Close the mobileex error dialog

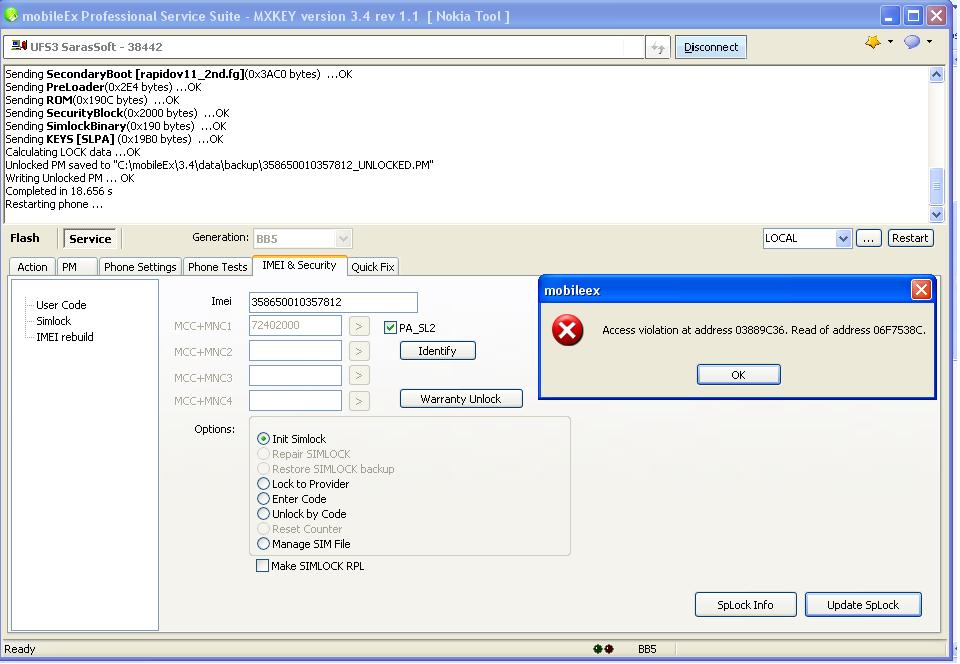click(x=921, y=289)
